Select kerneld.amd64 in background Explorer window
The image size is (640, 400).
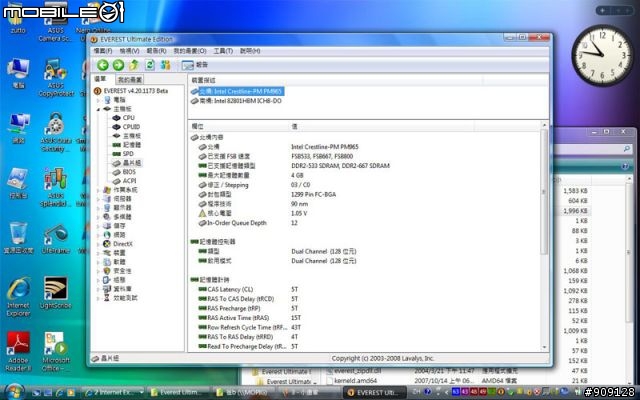pos(355,380)
